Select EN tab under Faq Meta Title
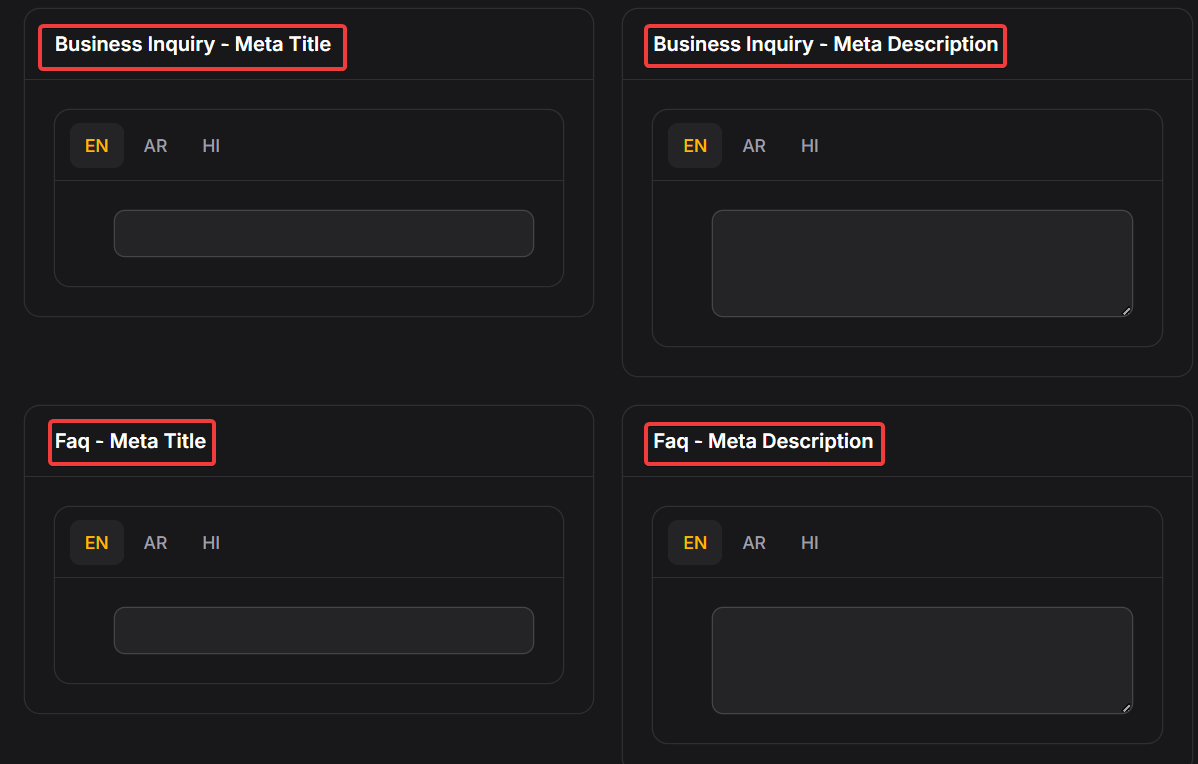 [97, 543]
